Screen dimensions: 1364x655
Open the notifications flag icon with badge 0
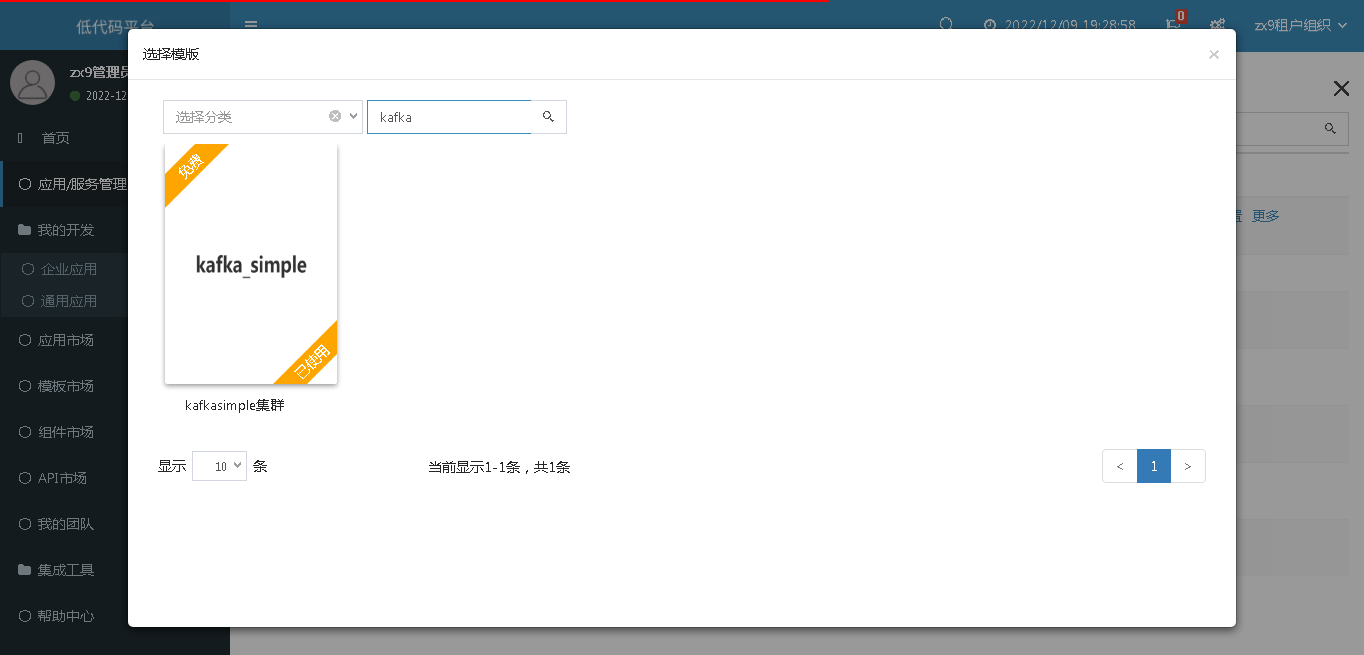click(1174, 24)
